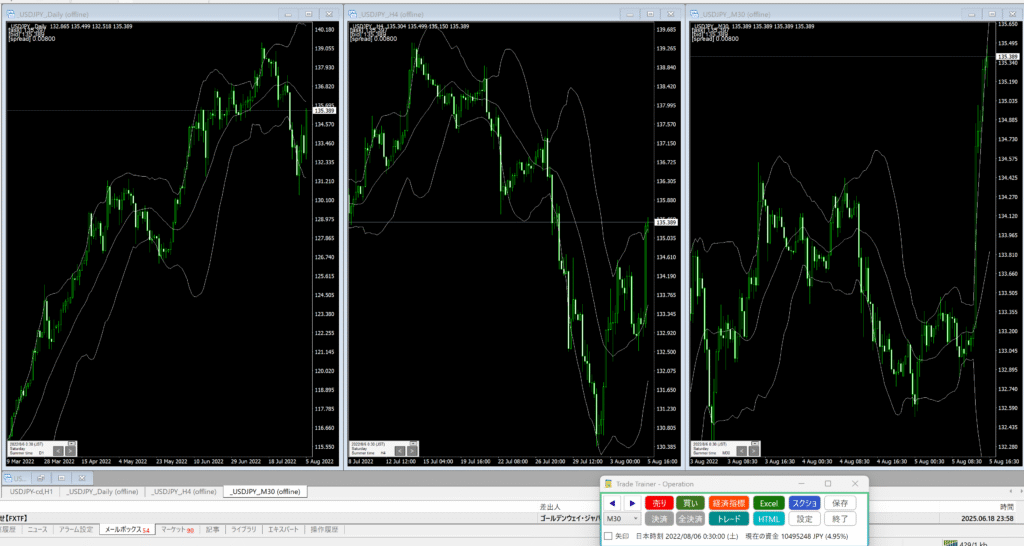Viewport: 1024px width, 546px height.
Task: Restore the minimized US... chart window
Action: tap(40, 478)
